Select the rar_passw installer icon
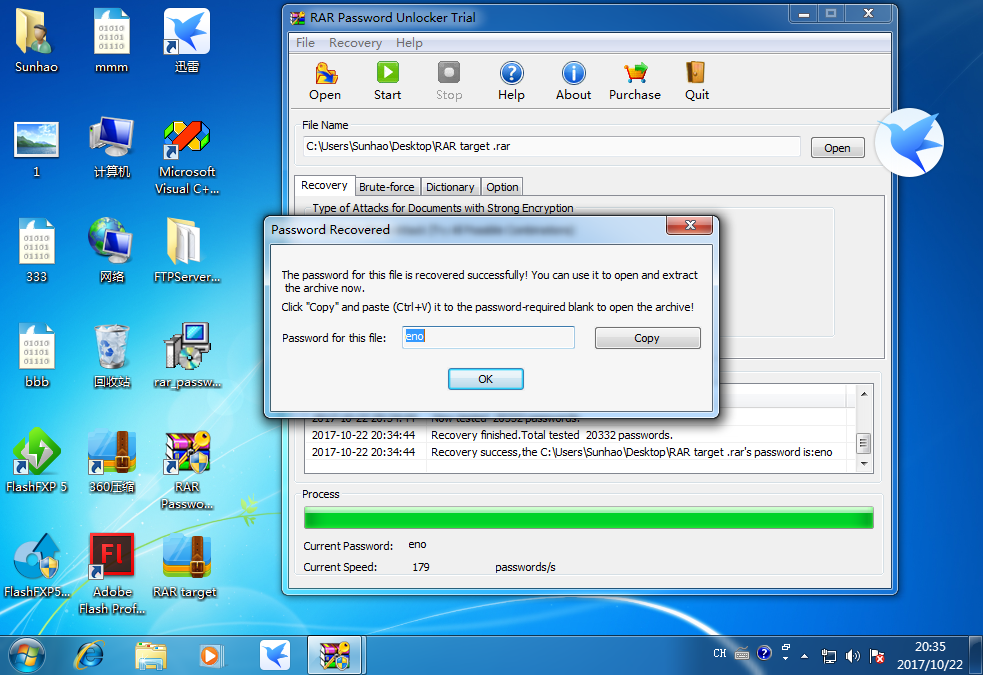The image size is (983, 675). point(187,356)
